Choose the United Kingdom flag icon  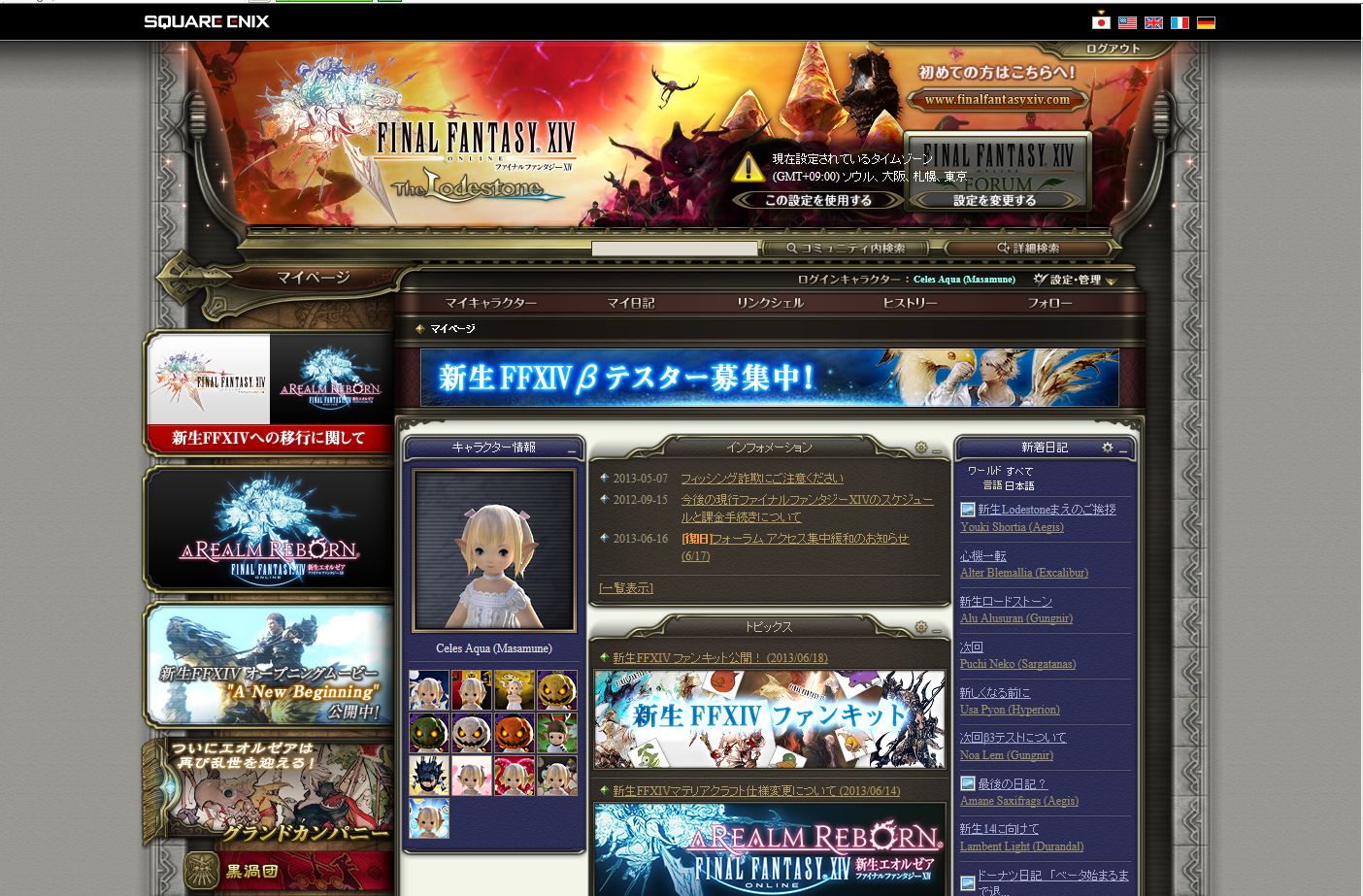point(1153,22)
